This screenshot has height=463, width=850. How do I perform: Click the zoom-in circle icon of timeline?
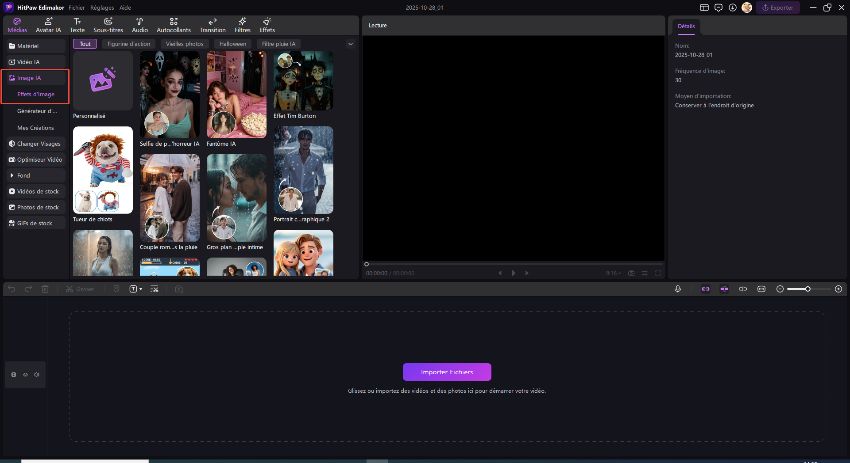pyautogui.click(x=838, y=289)
